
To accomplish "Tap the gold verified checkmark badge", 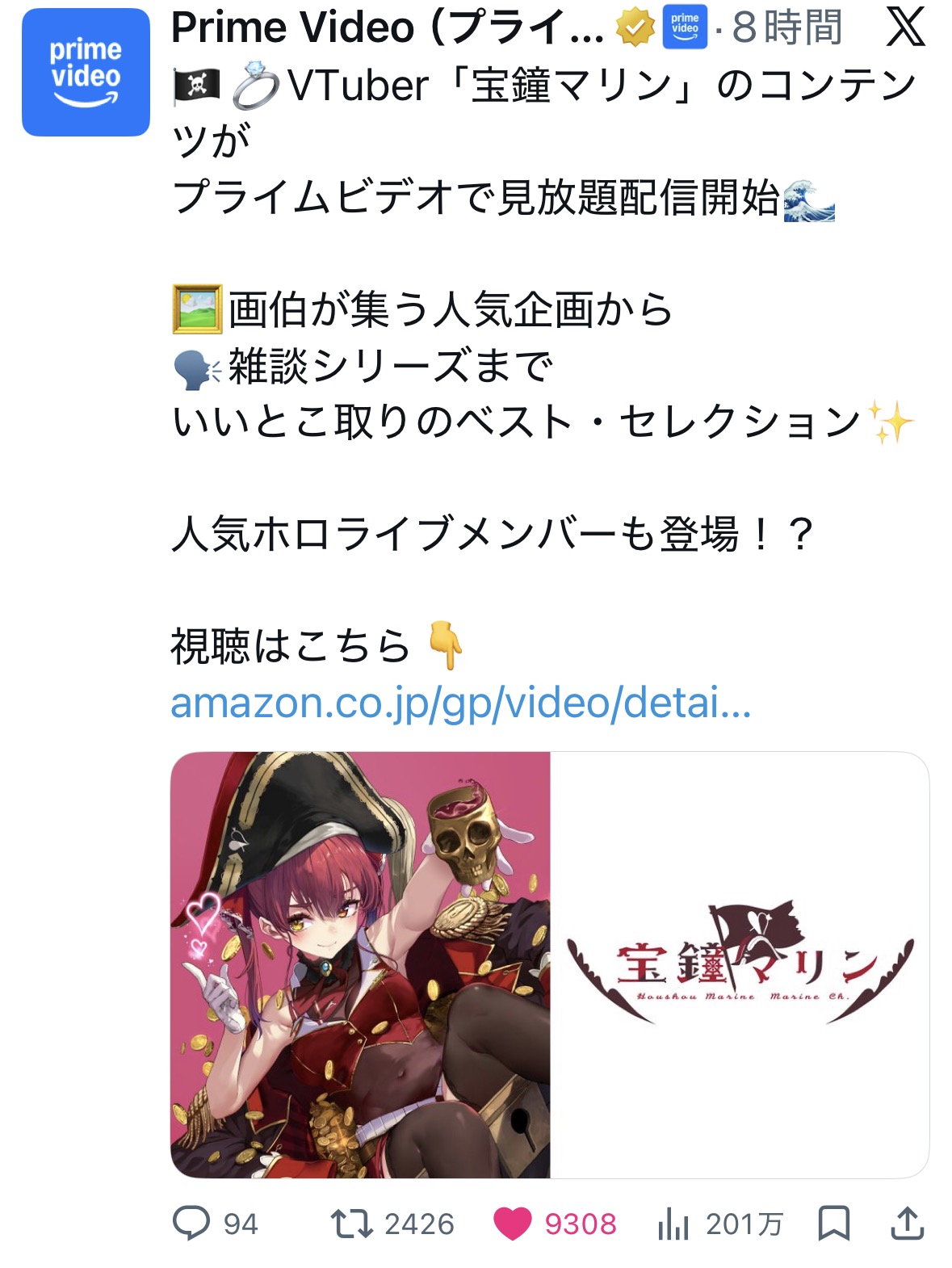I will pyautogui.click(x=635, y=29).
